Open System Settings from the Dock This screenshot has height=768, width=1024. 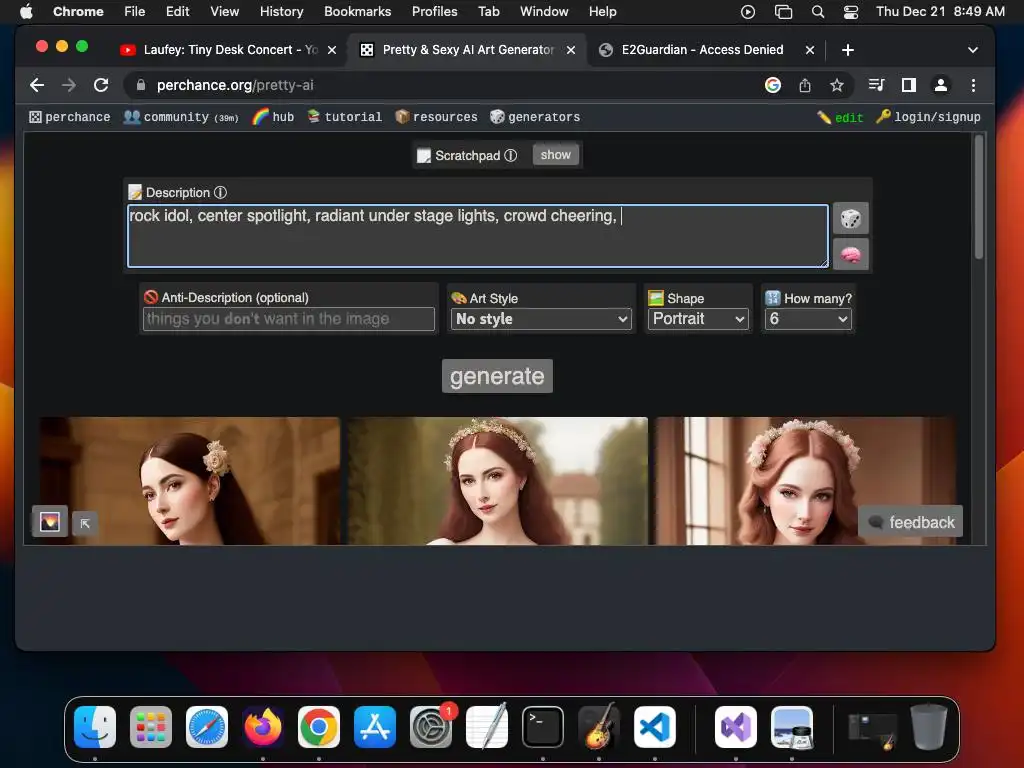coord(431,727)
